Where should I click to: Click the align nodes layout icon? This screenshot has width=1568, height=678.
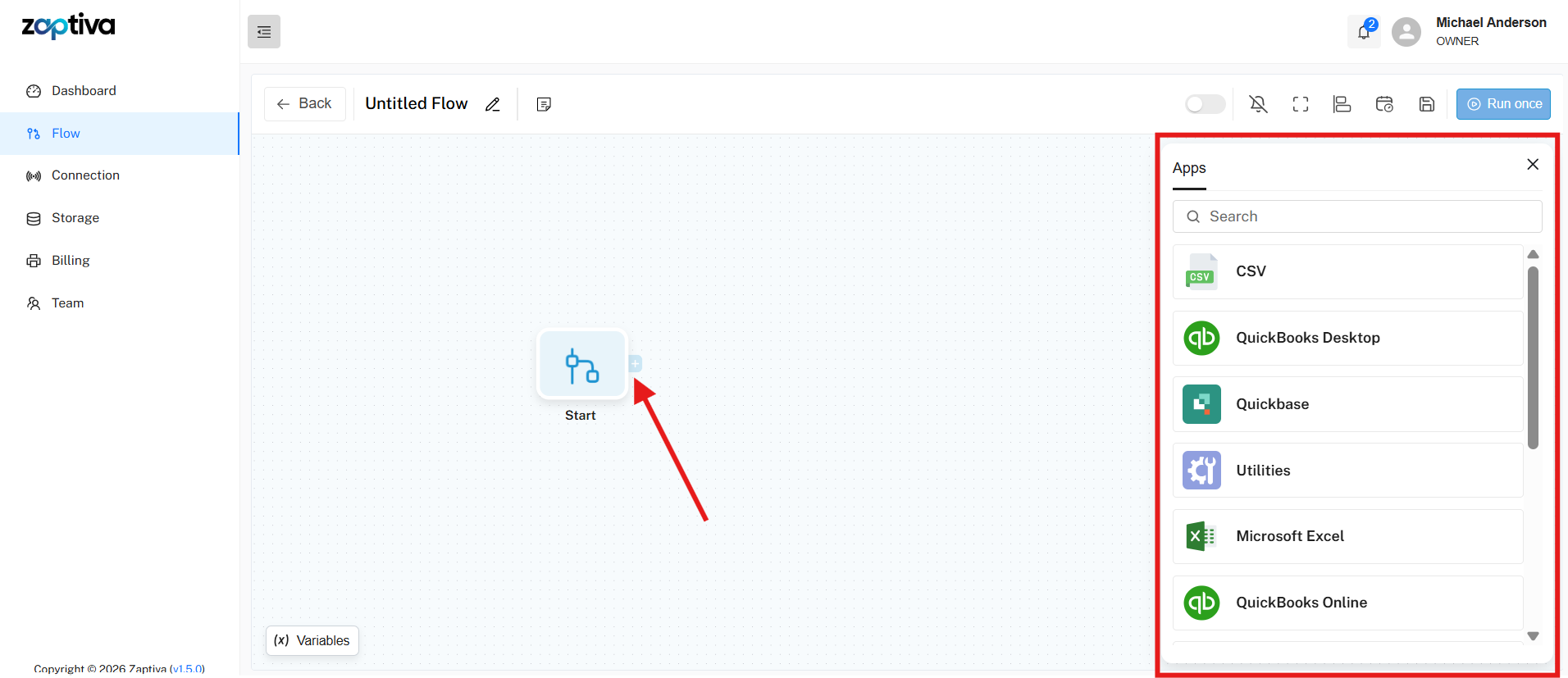click(1342, 104)
